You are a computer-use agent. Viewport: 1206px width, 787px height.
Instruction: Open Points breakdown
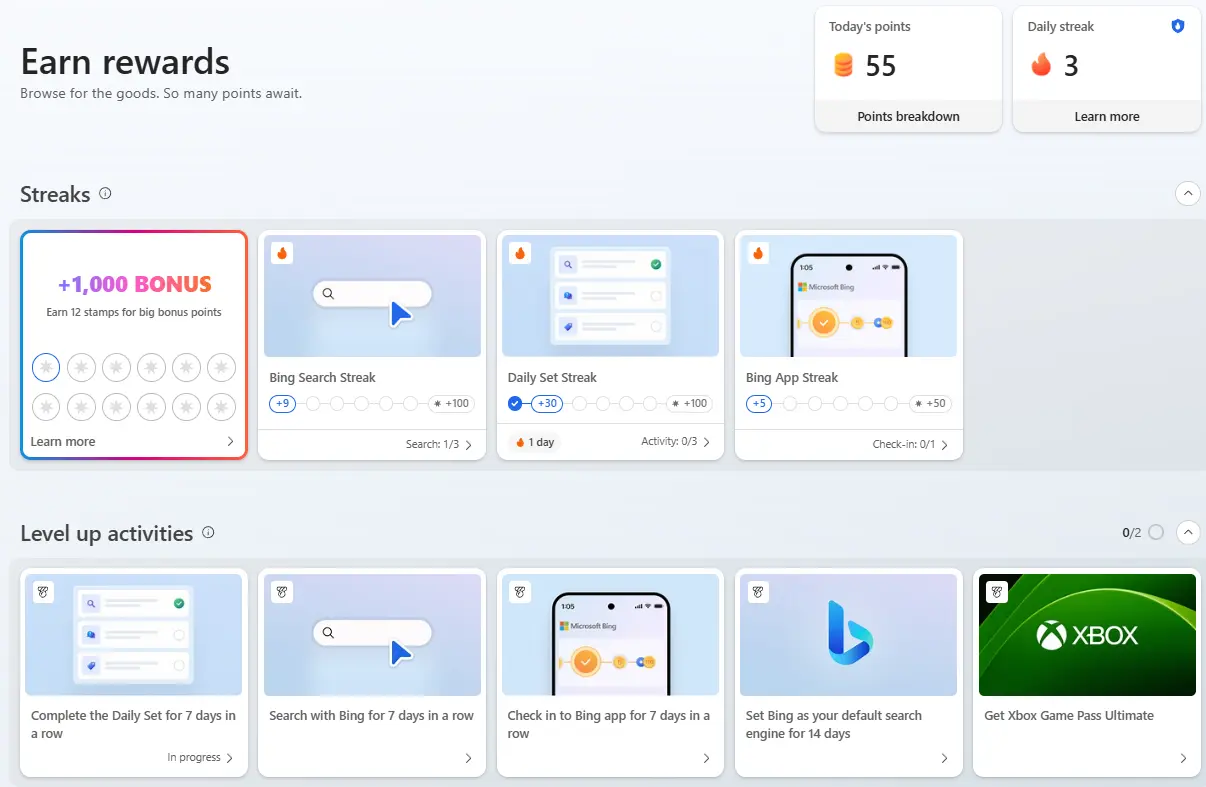(x=908, y=116)
